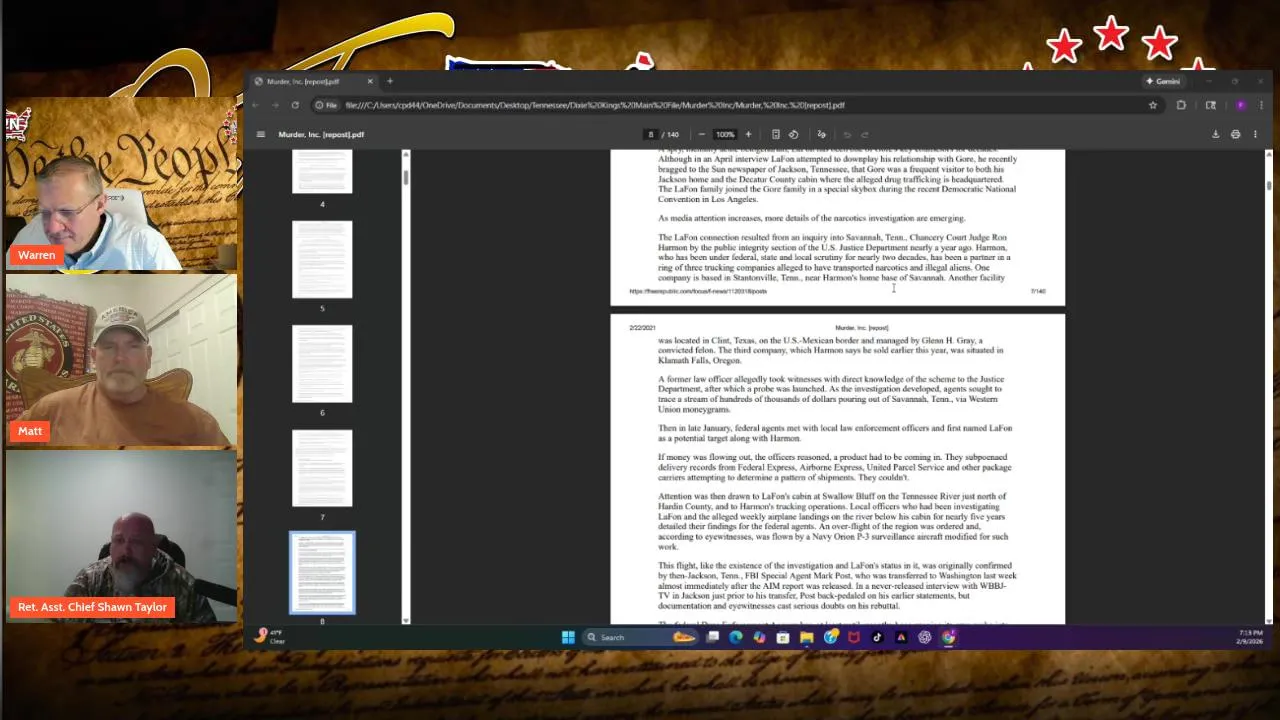Select page 4 thumbnail
This screenshot has height=720, width=1280.
click(322, 171)
